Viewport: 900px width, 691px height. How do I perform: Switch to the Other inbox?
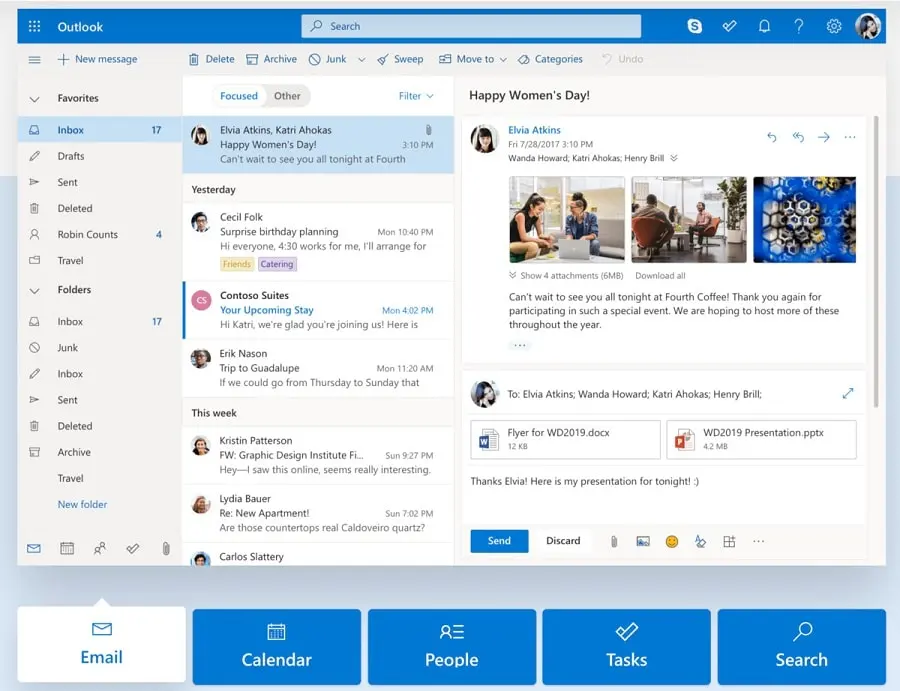[287, 96]
